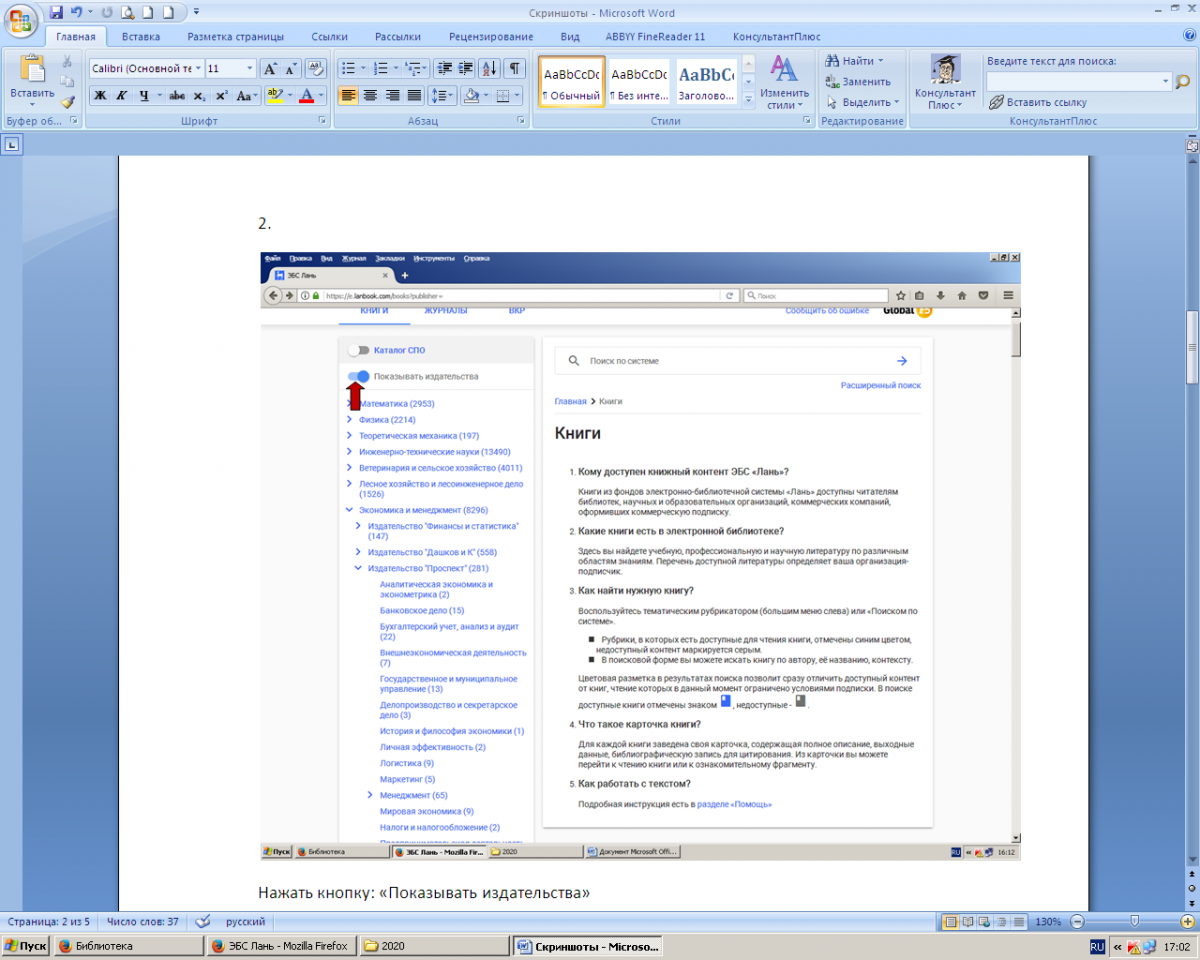This screenshot has width=1200, height=960.
Task: Open the Office button menu
Action: tap(20, 21)
